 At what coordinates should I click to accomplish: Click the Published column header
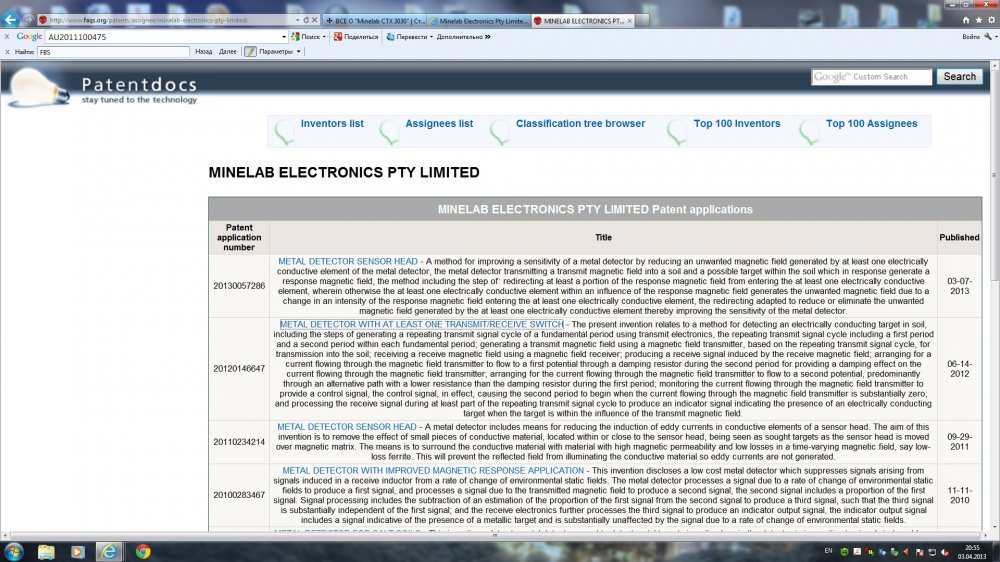[959, 237]
